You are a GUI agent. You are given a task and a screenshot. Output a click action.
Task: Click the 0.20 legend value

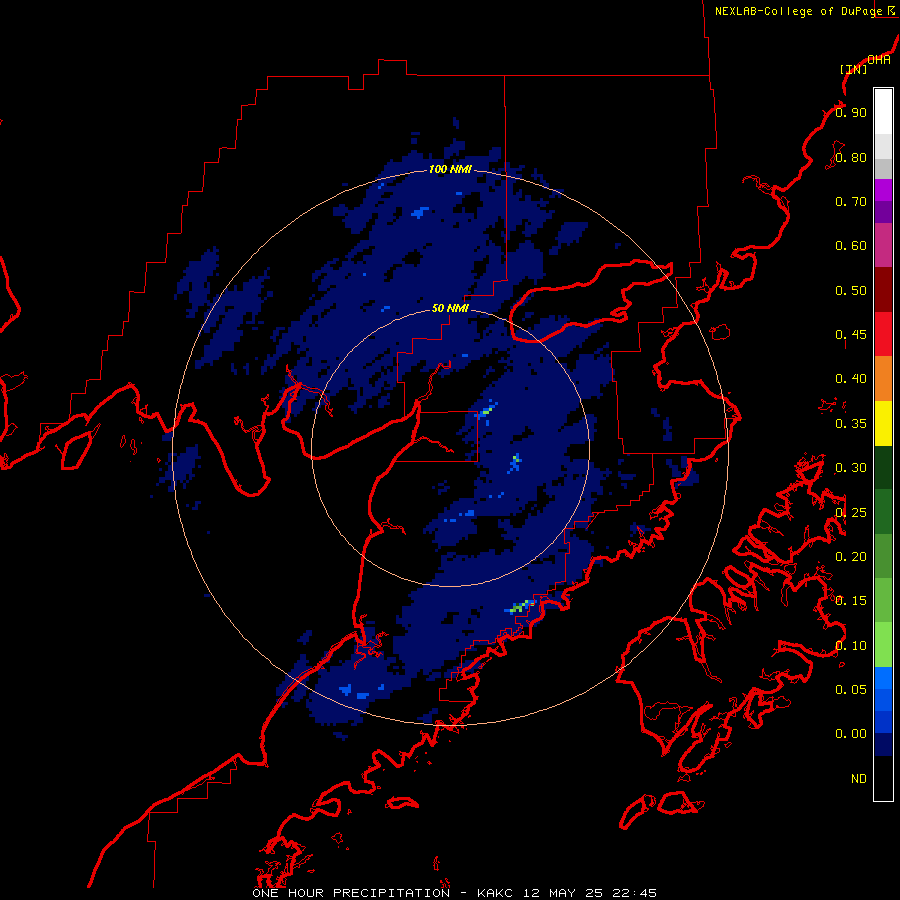tap(851, 557)
